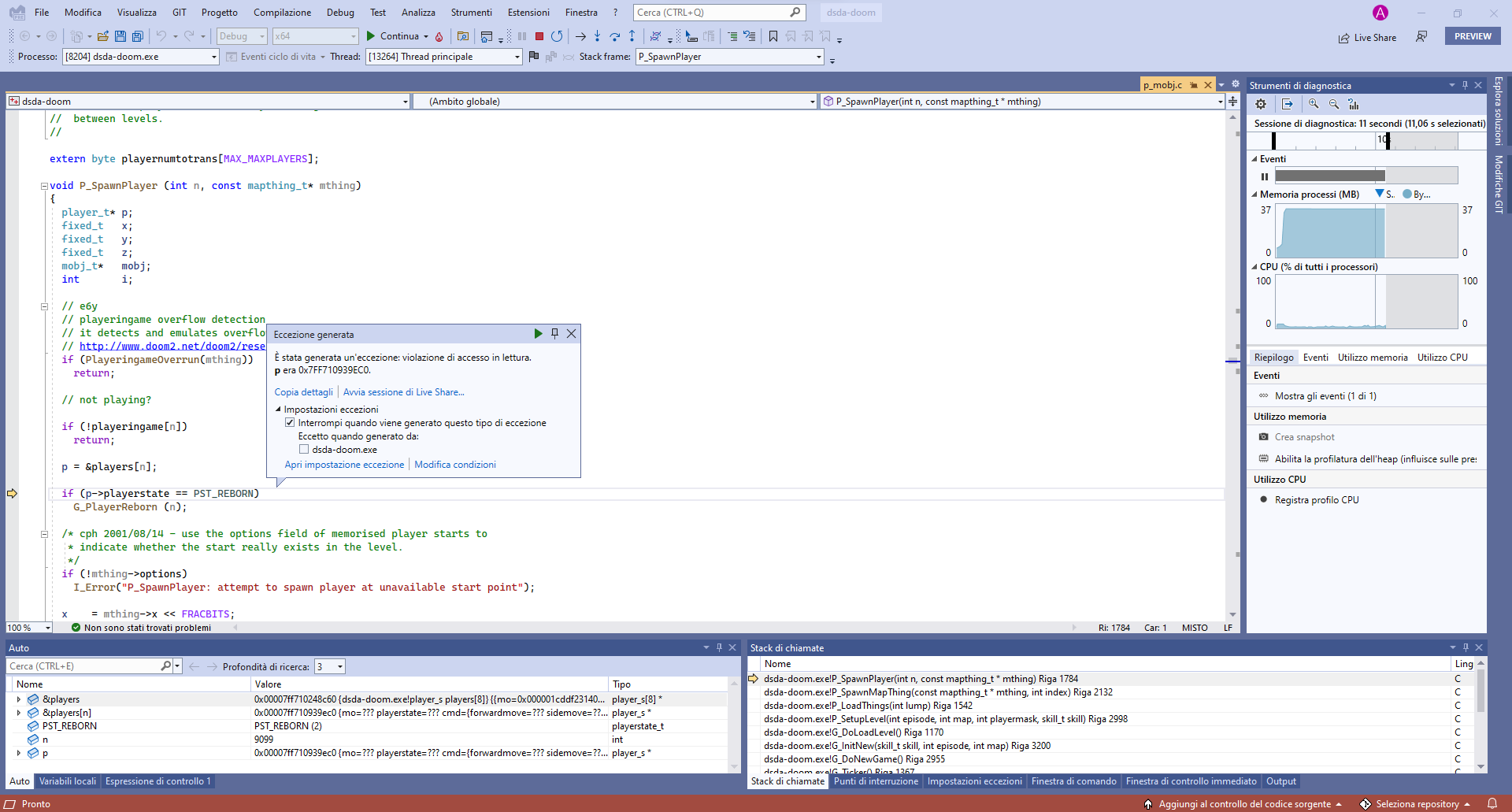Screen dimensions: 1512x812
Task: Click the user account avatar icon
Action: [1380, 13]
